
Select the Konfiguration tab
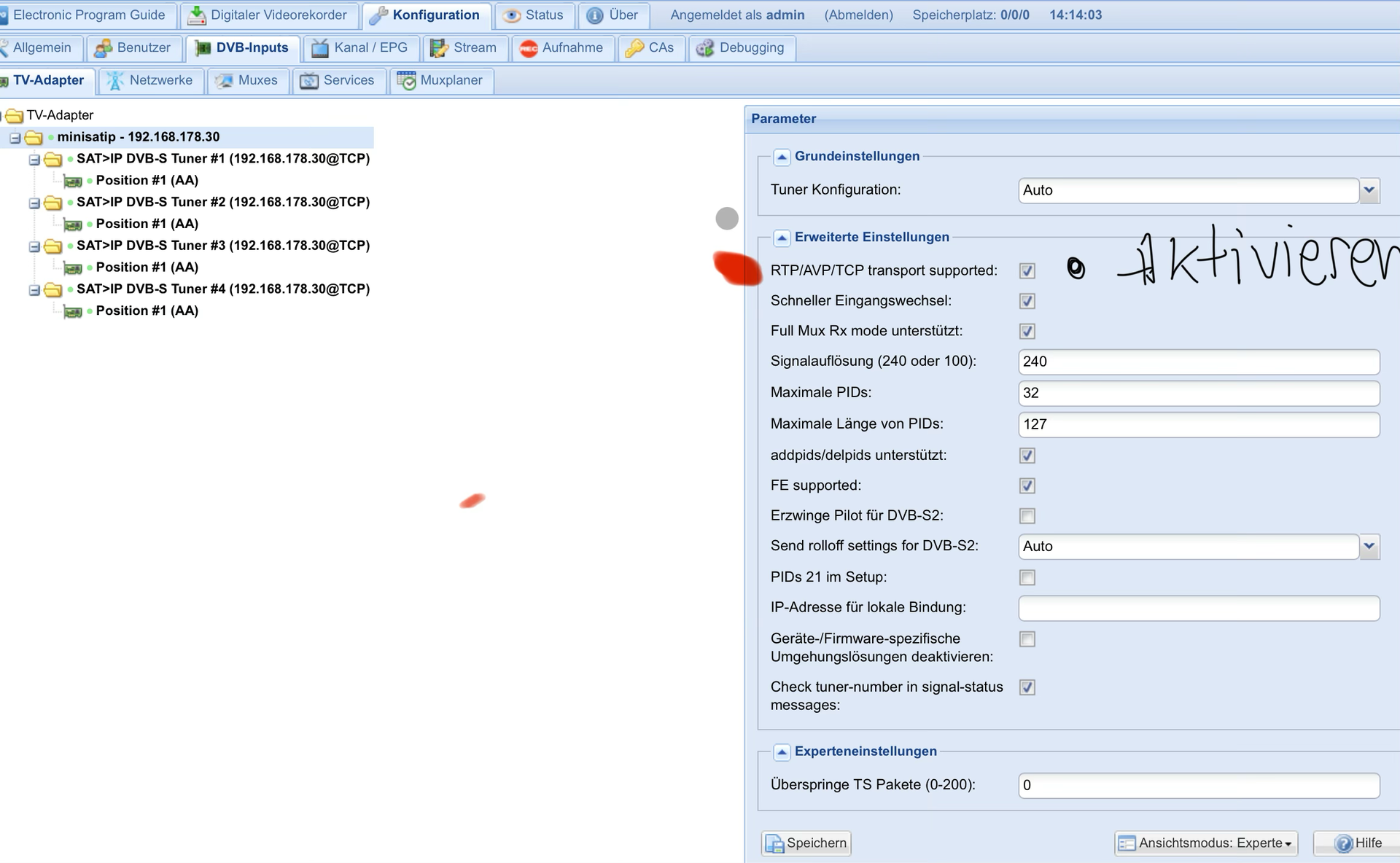[x=426, y=15]
